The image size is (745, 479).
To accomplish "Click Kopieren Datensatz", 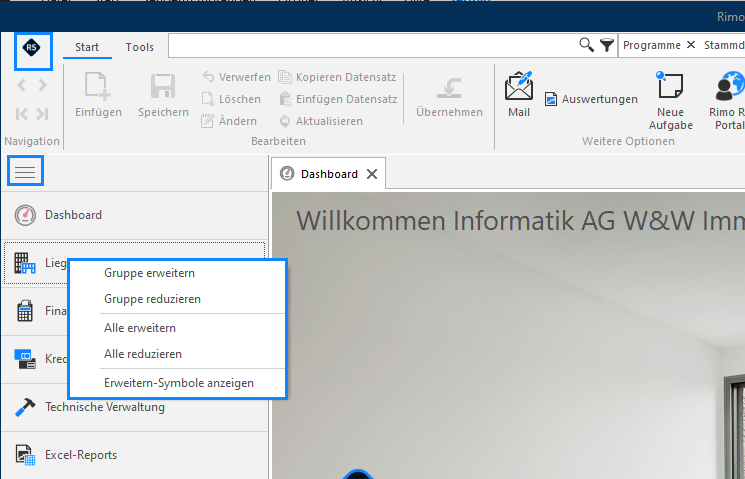I will 337,77.
